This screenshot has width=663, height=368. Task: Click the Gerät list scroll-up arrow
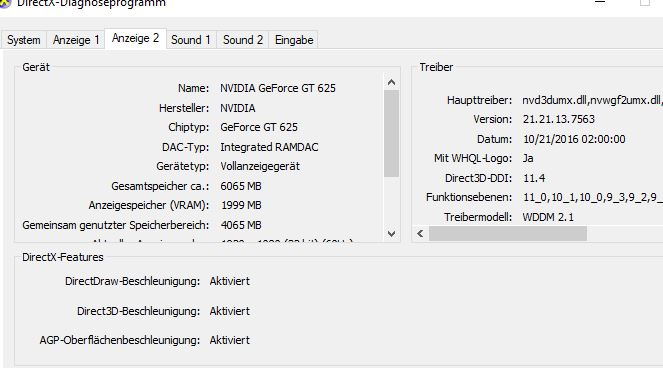point(392,82)
